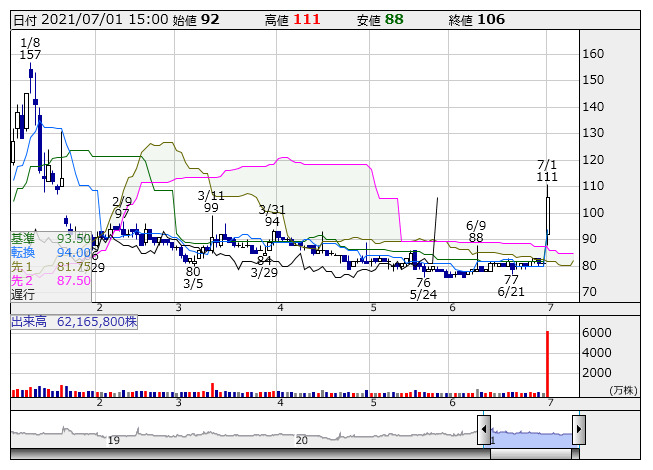
Task: Click the (万株) unit label
Action: (623, 390)
